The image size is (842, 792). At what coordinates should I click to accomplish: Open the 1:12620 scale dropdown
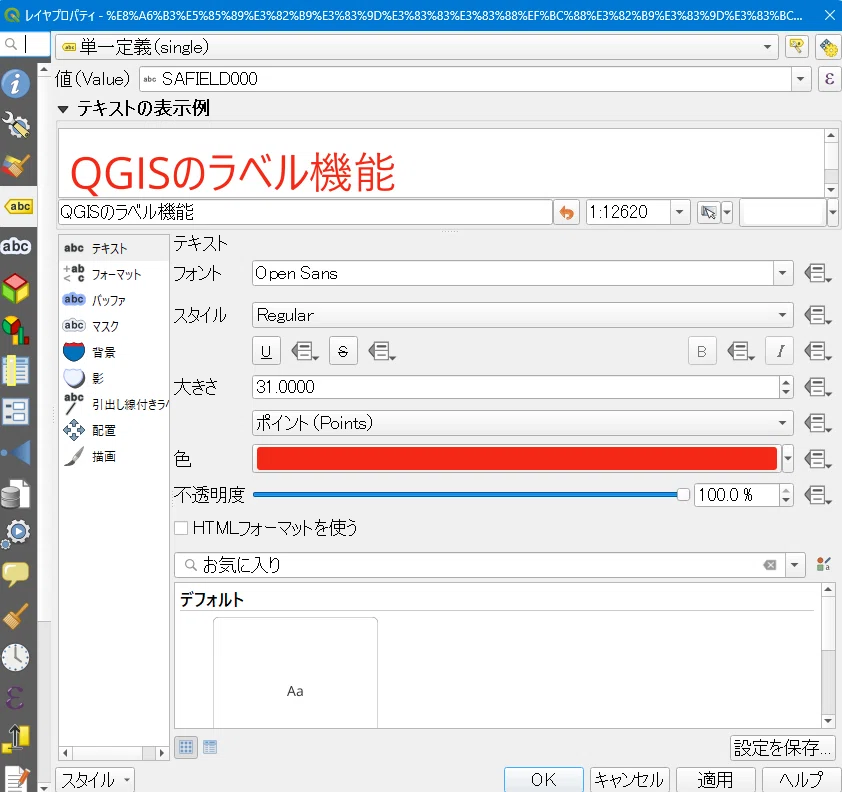point(679,212)
